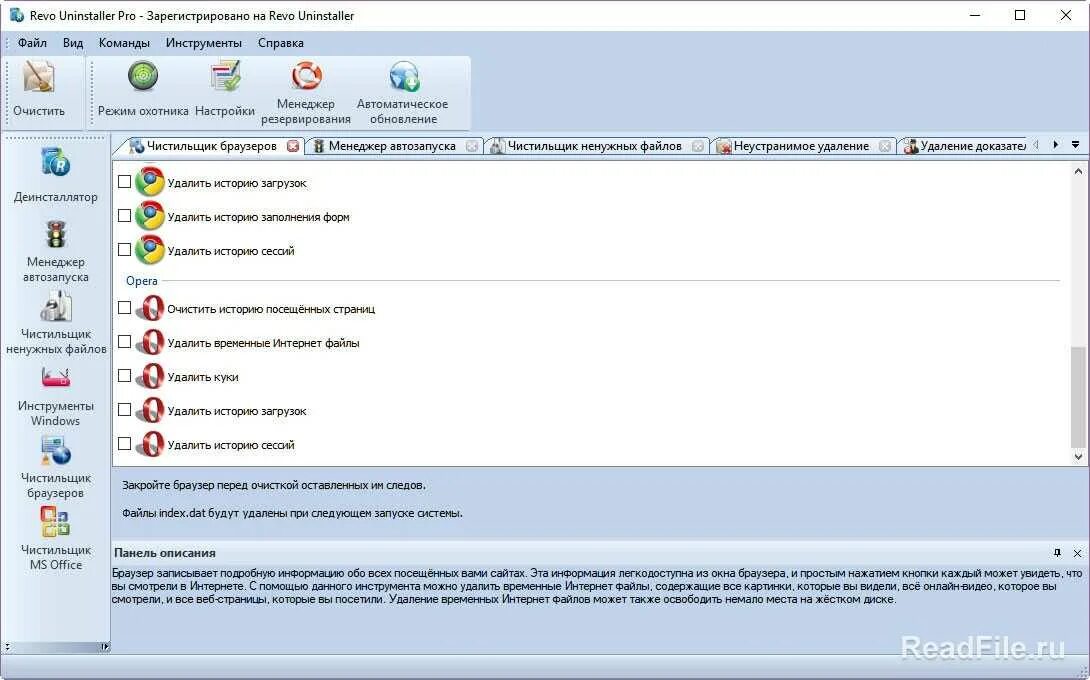Screen dimensions: 1090x680
Task: Check Chrome Удалить историю заполнения форм checkbox
Action: [x=124, y=216]
